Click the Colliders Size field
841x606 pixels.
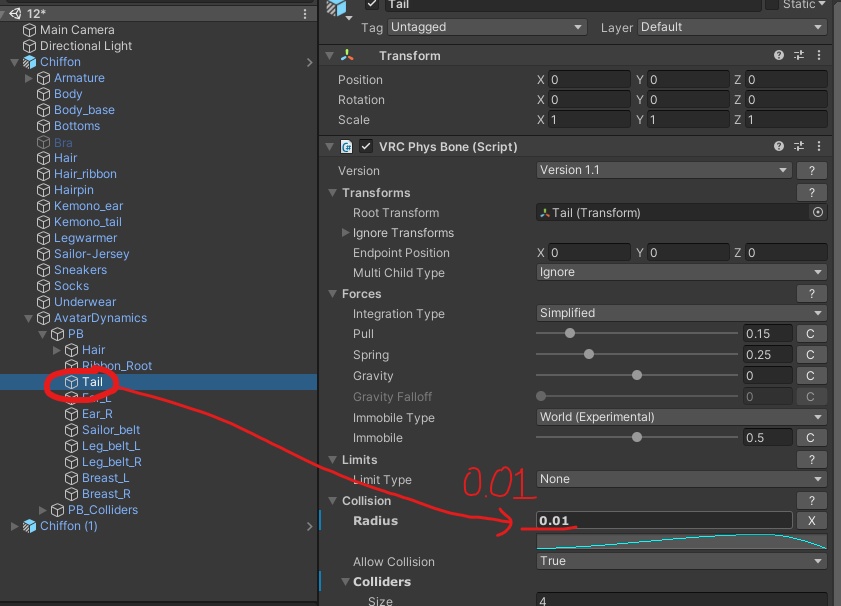pyautogui.click(x=681, y=600)
